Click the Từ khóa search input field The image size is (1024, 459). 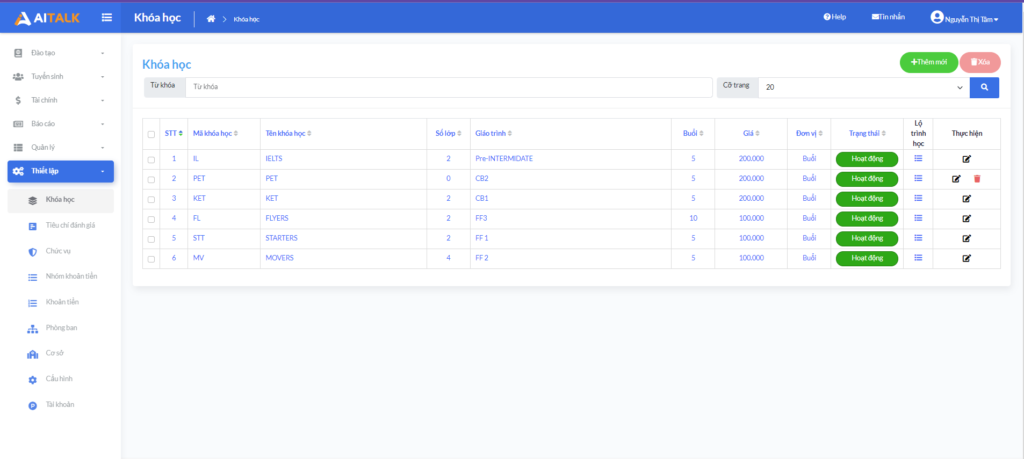pos(448,88)
